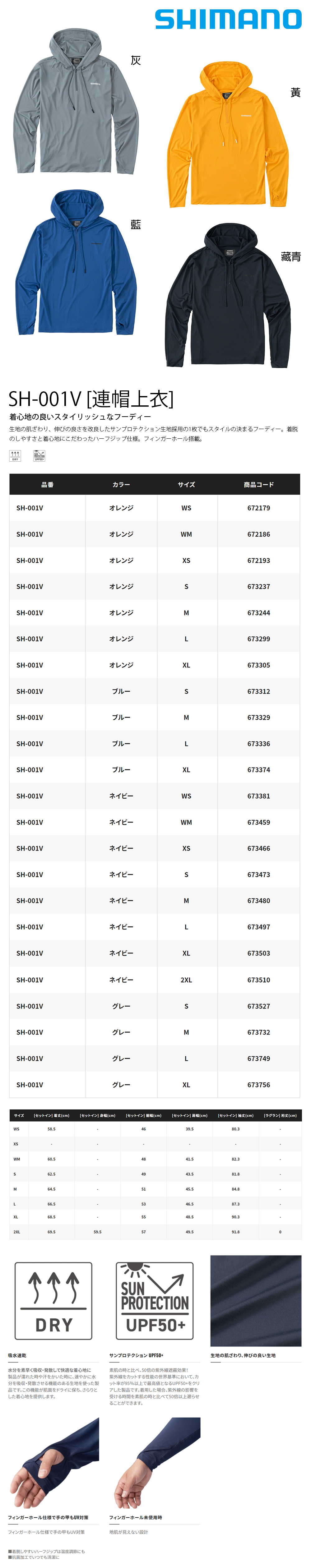Click the 商品コード column header
The image size is (311, 1568).
click(259, 485)
